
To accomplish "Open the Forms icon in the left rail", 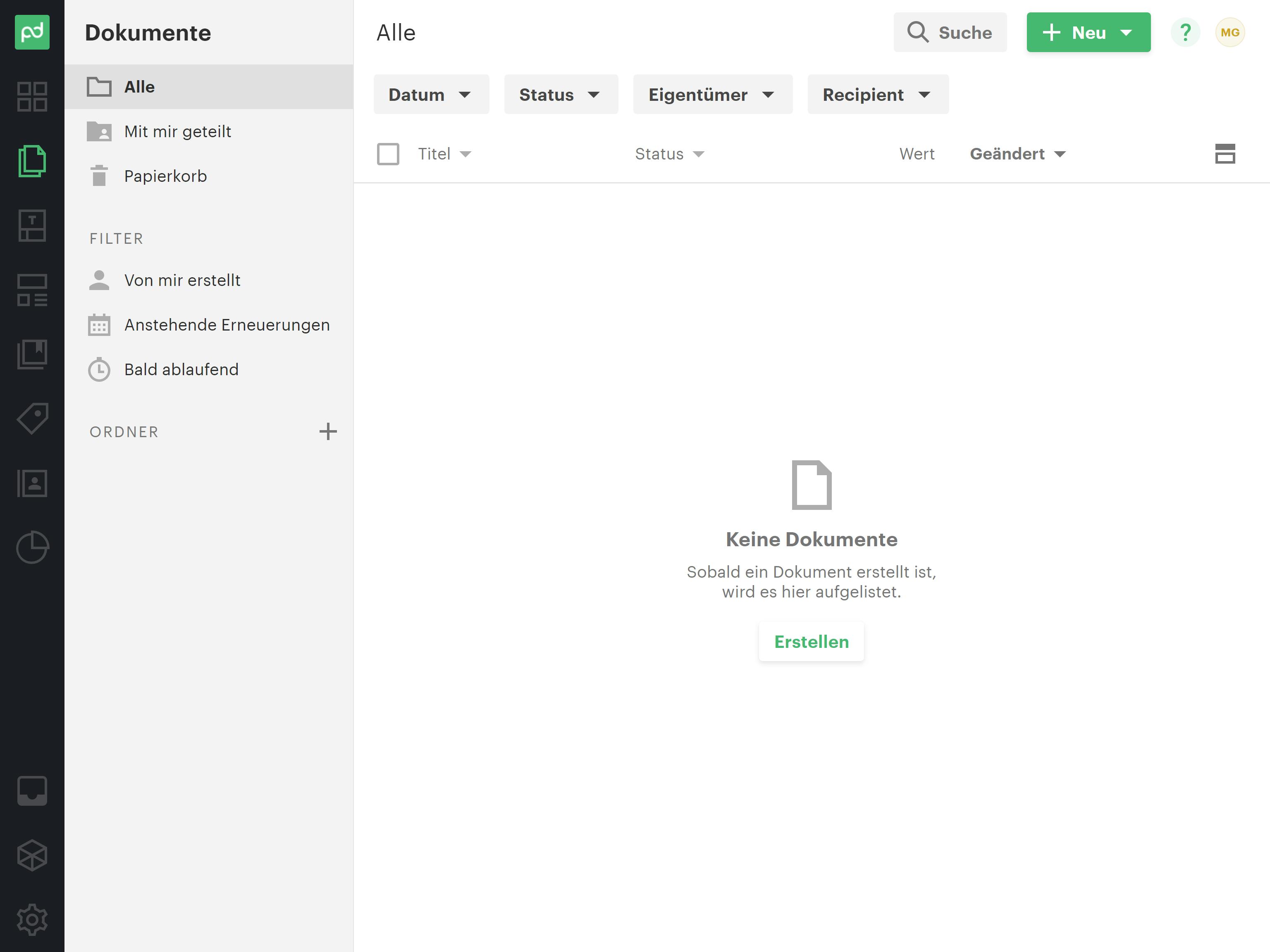I will click(31, 290).
